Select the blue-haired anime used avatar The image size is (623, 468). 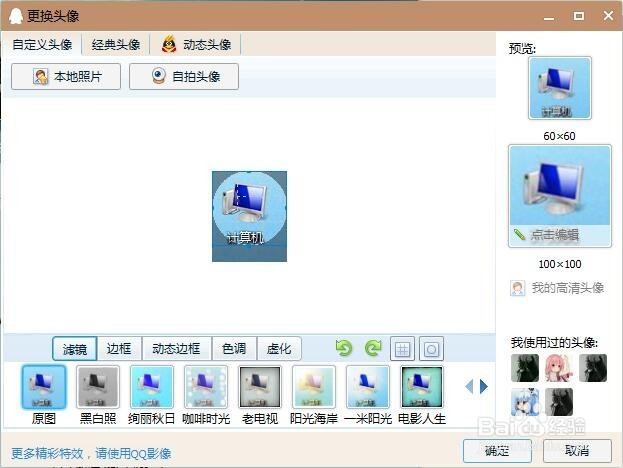click(525, 402)
